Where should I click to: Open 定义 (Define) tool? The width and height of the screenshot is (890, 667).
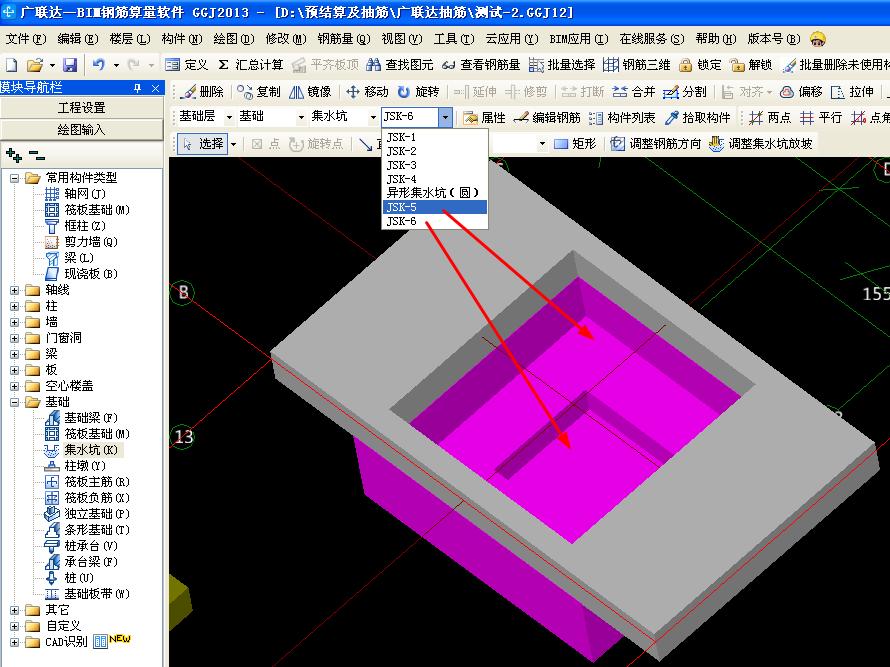[187, 65]
